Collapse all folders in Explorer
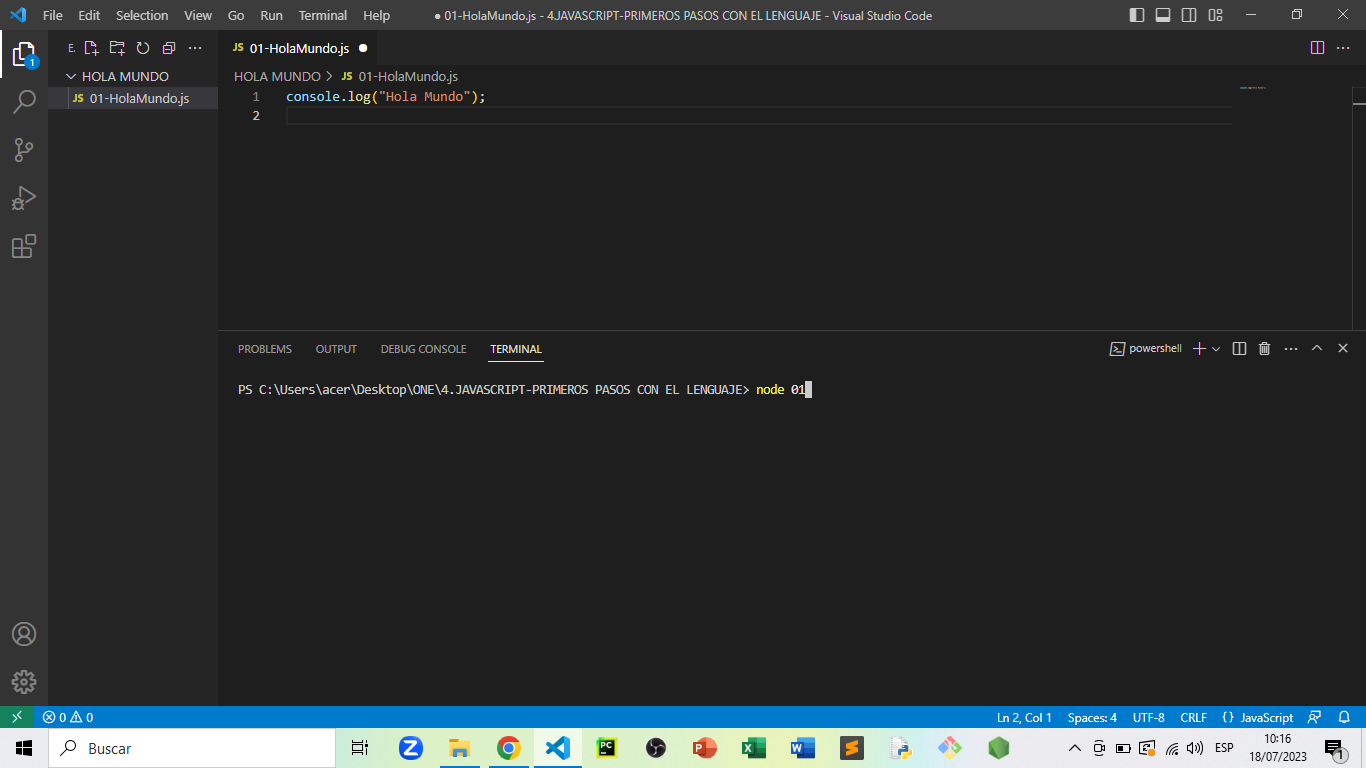 (x=169, y=48)
